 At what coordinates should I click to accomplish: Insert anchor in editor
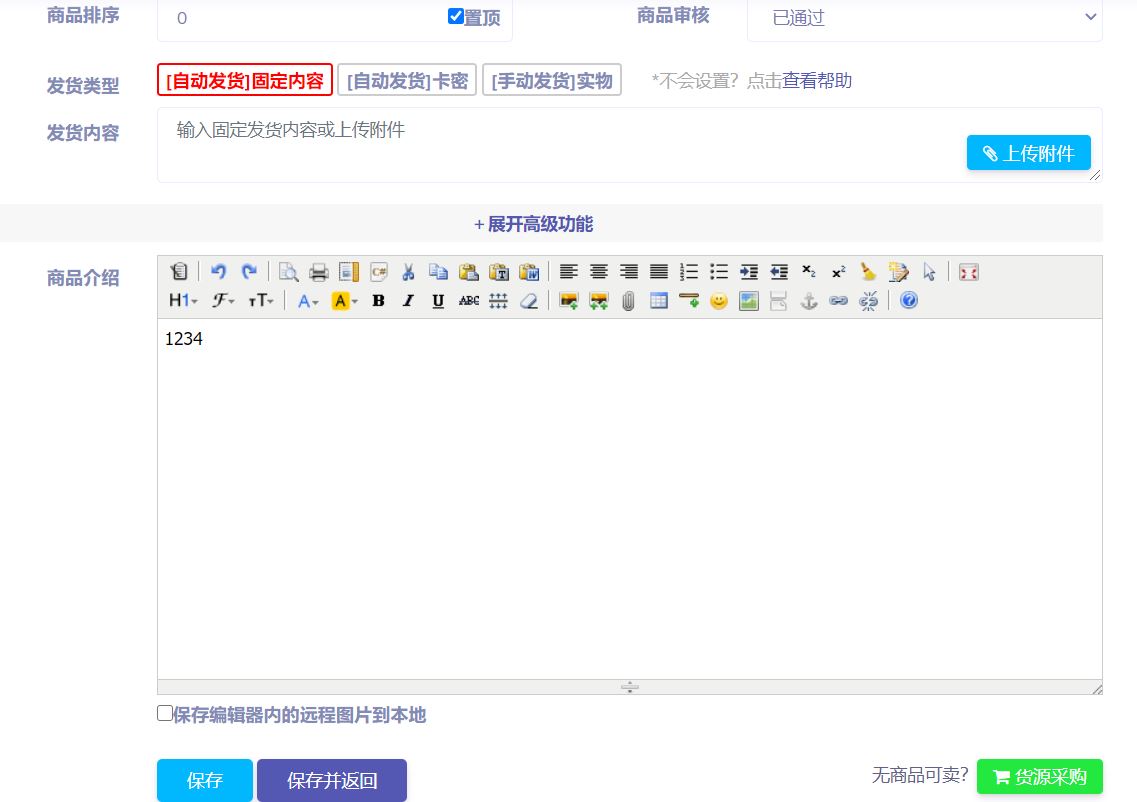coord(809,301)
